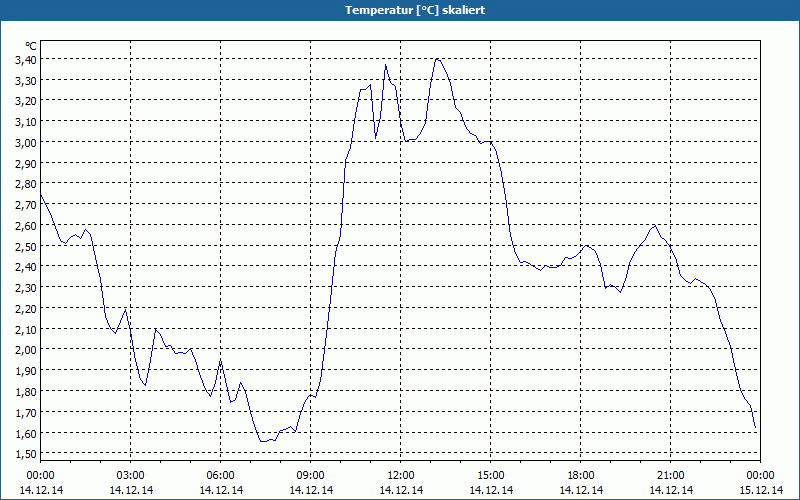Click the "15:00" time axis label
Image resolution: width=800 pixels, height=500 pixels.
[x=491, y=476]
